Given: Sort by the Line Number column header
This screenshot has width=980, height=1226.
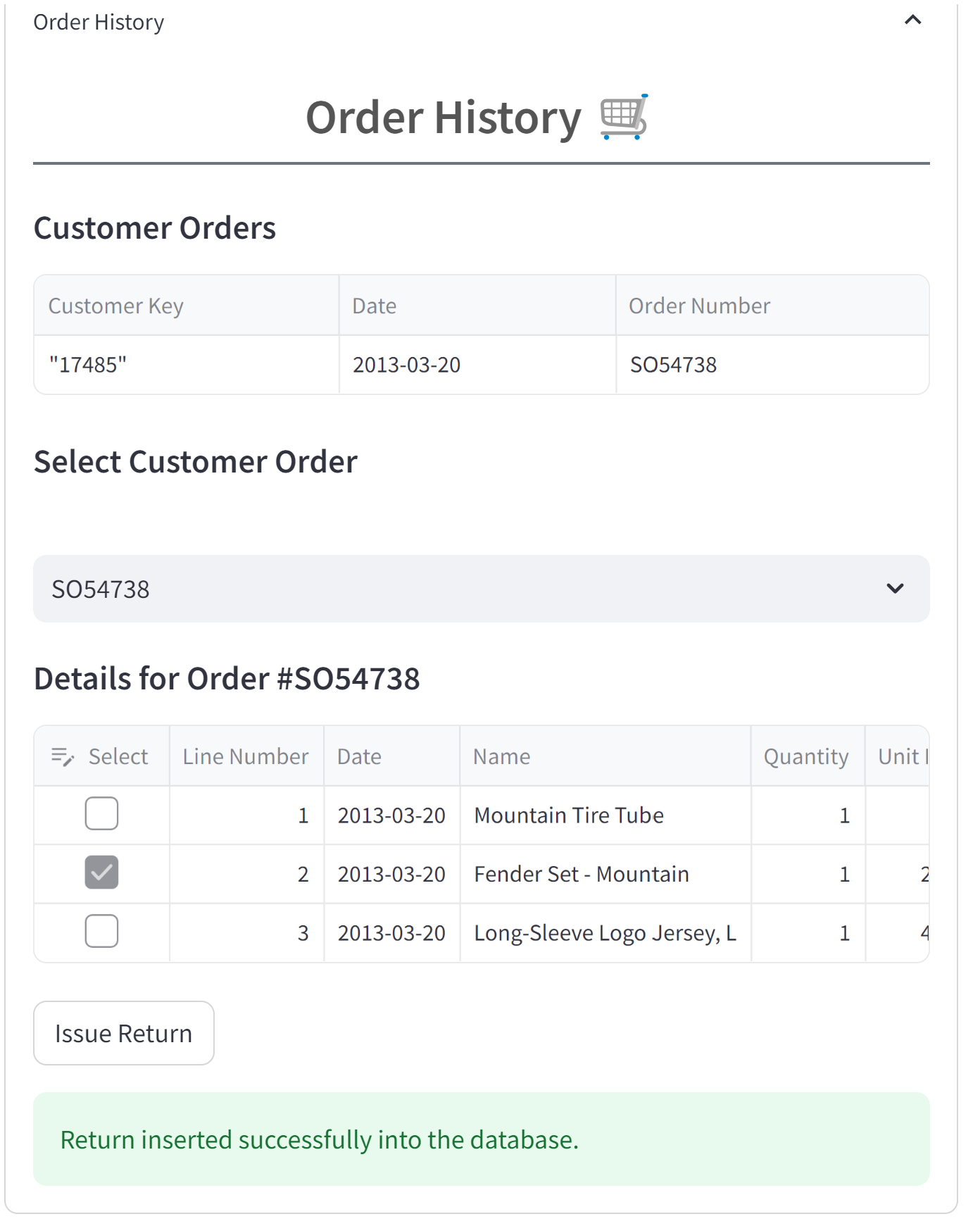Looking at the screenshot, I should click(246, 757).
